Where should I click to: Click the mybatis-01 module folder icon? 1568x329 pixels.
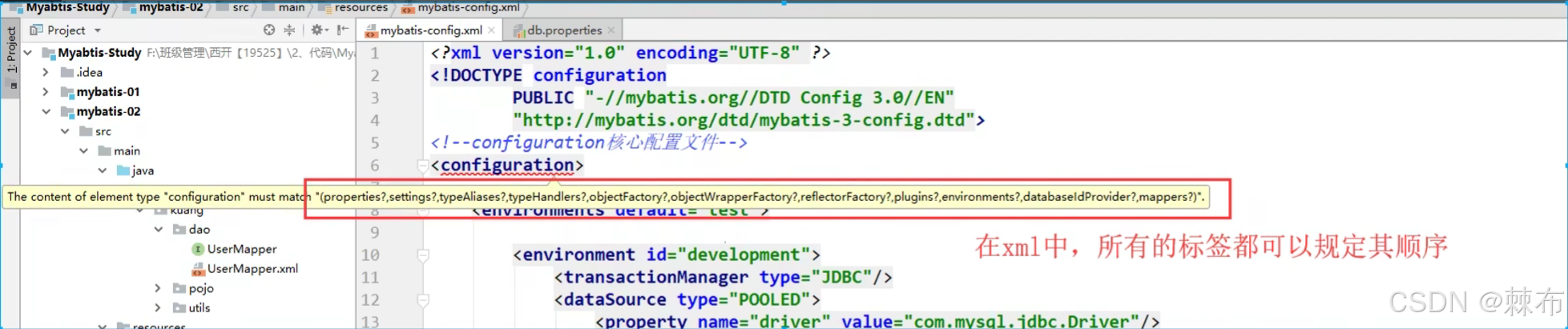(x=67, y=92)
